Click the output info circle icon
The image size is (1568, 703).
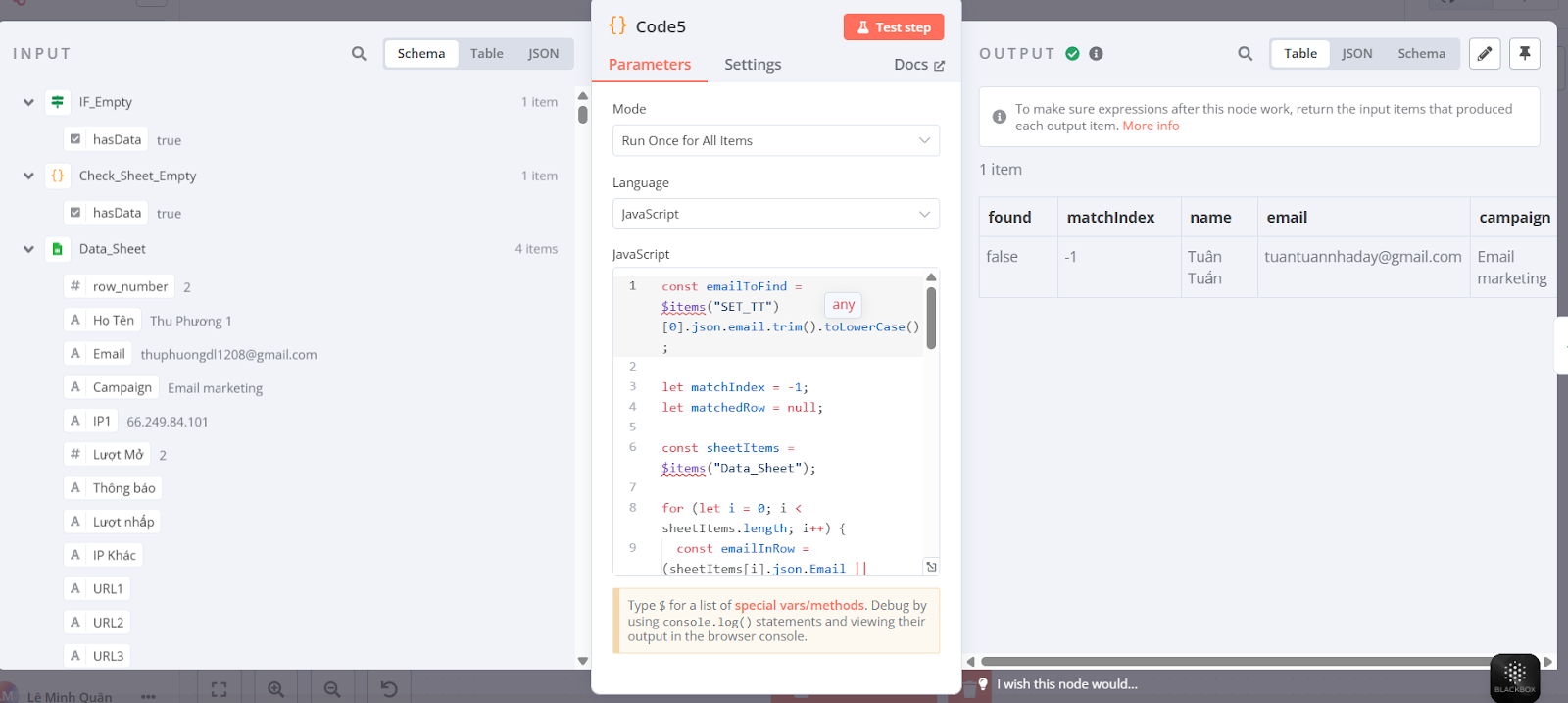1096,54
